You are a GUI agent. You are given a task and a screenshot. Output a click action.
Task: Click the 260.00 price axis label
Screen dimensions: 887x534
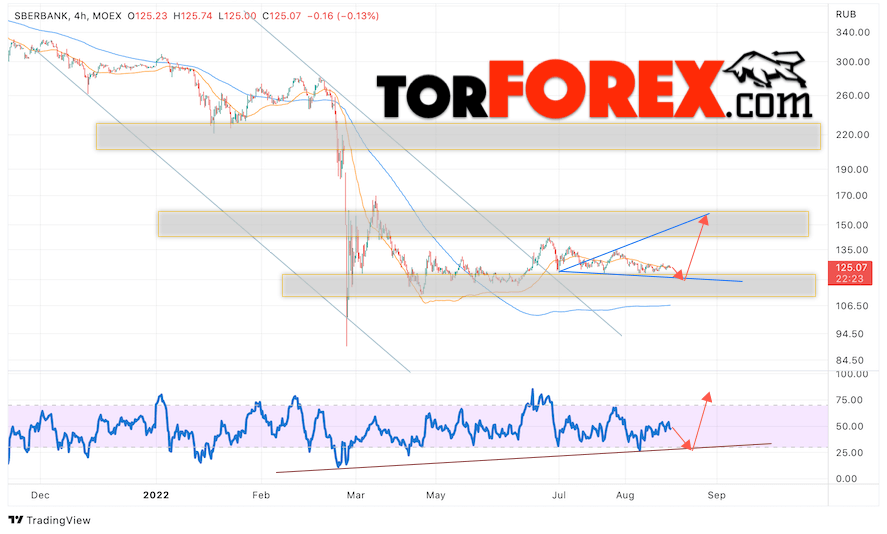pyautogui.click(x=852, y=96)
